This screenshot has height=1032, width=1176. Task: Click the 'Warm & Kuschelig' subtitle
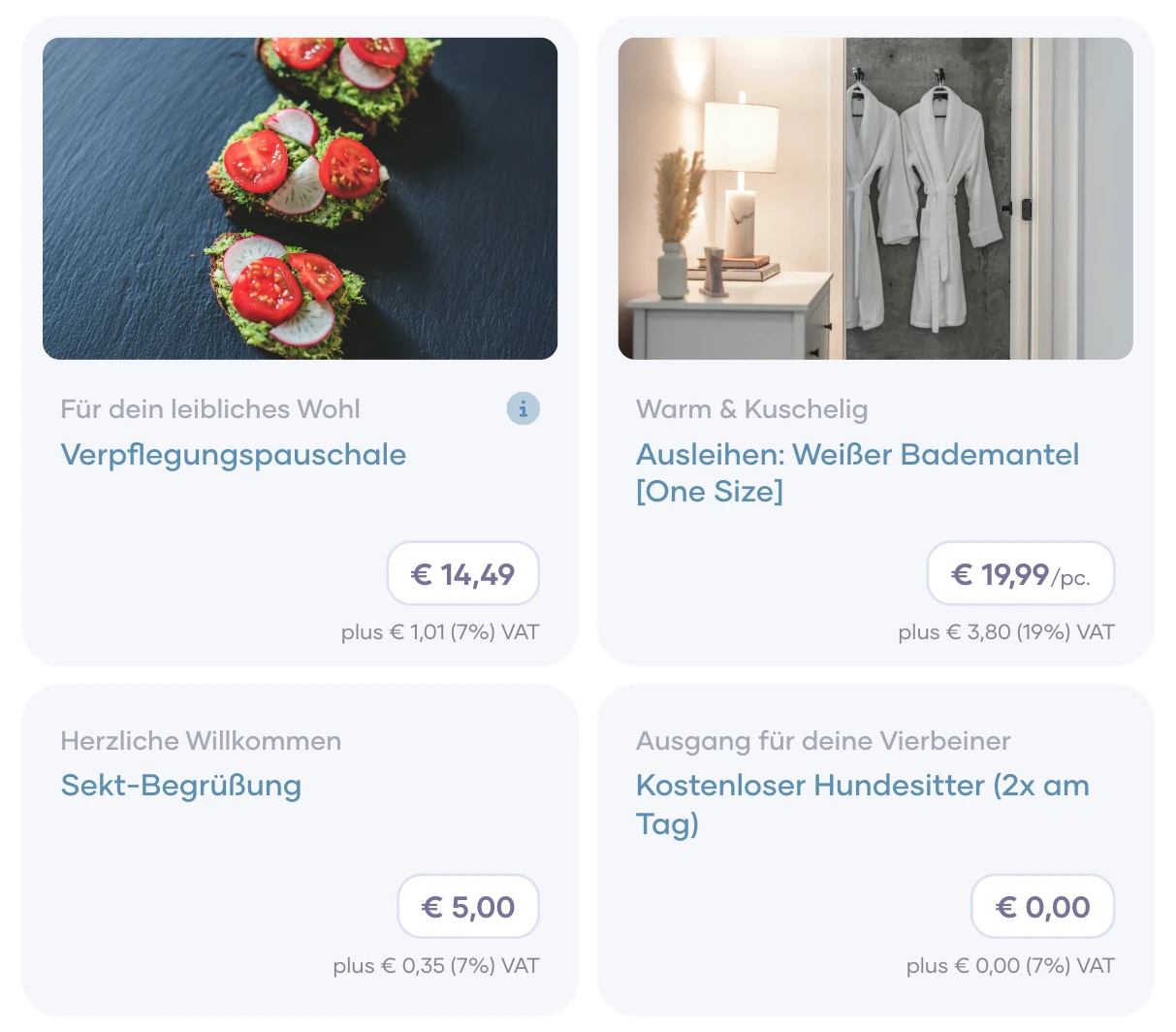[x=751, y=409]
